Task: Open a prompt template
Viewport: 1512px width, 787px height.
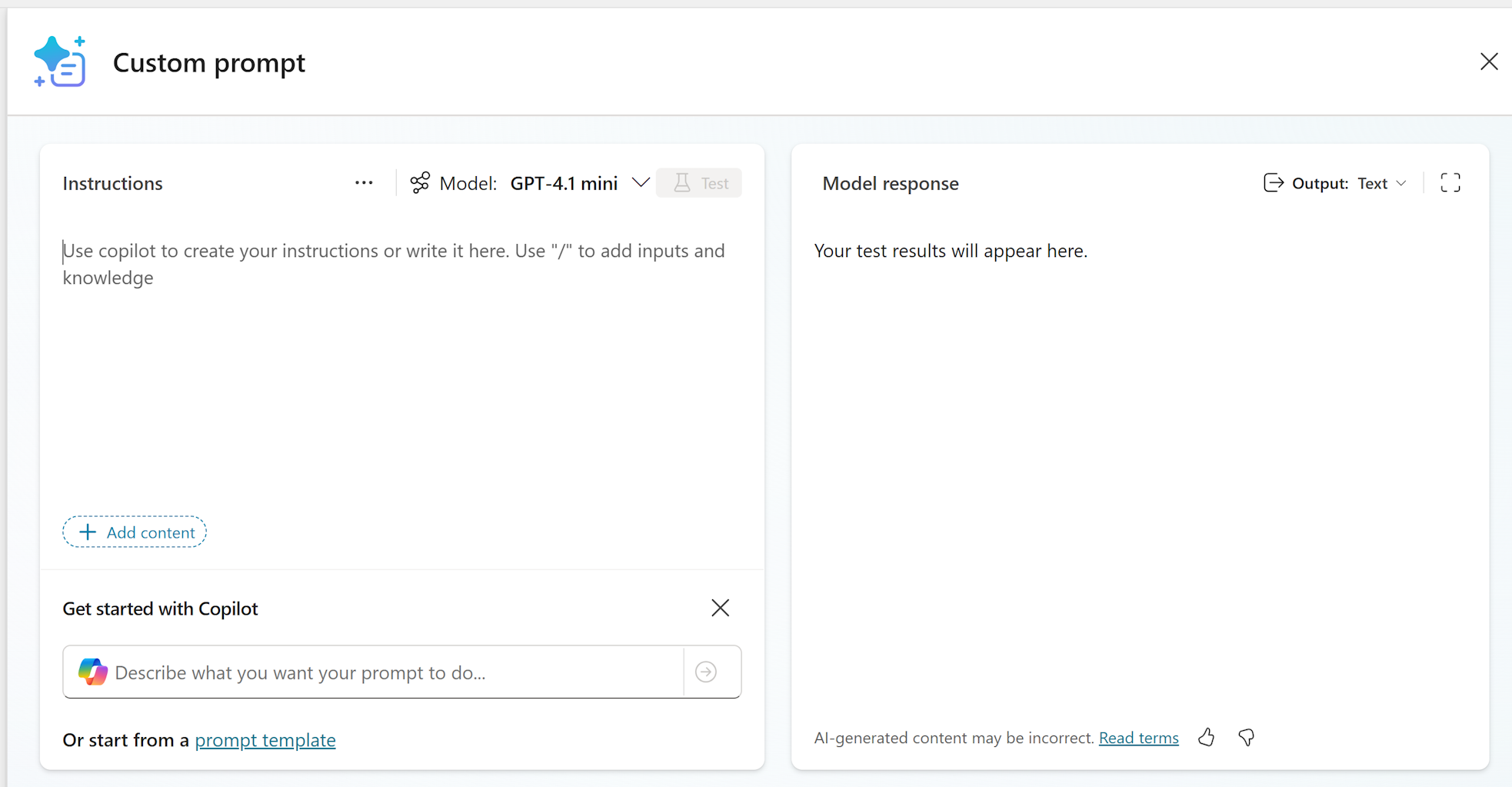Action: click(265, 739)
